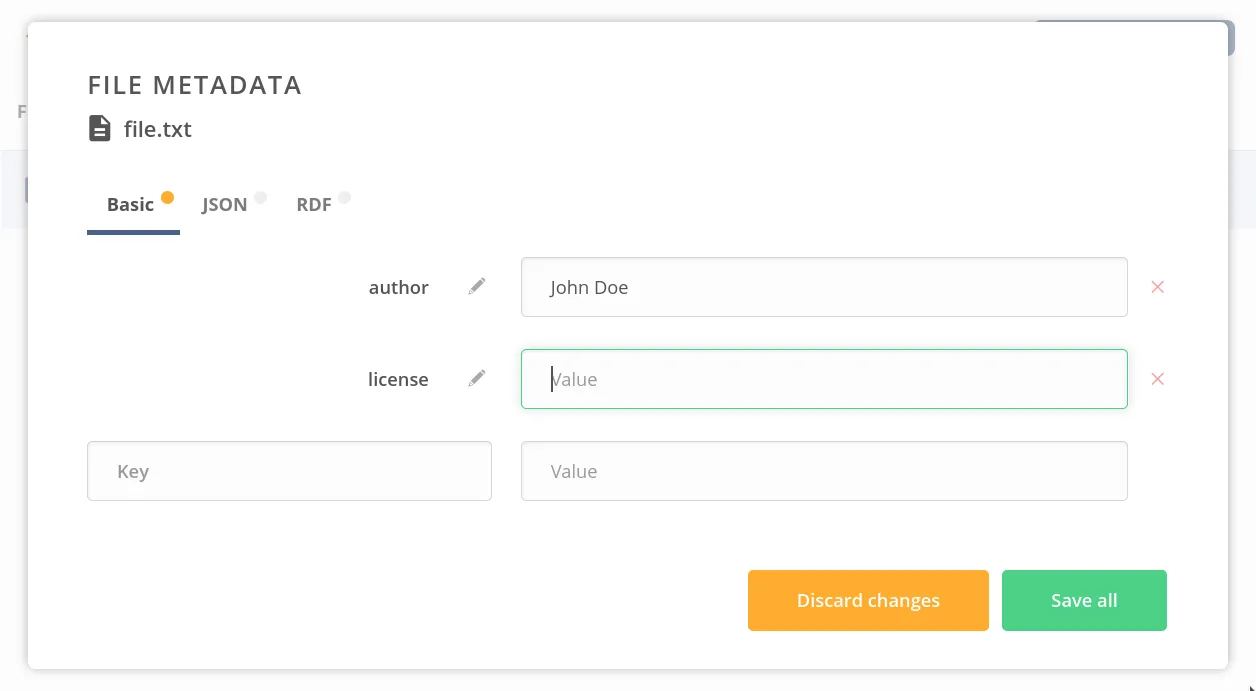
Task: Click the empty Key input field
Action: [289, 471]
